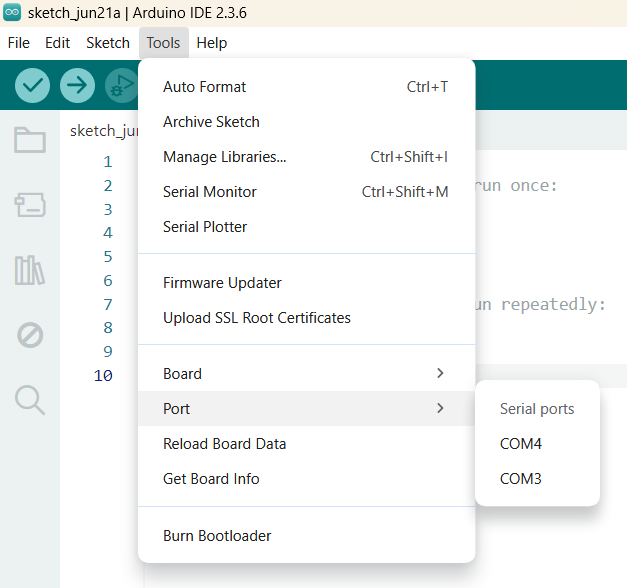
Task: Select Burn Bootloader menu entry
Action: [x=306, y=536]
